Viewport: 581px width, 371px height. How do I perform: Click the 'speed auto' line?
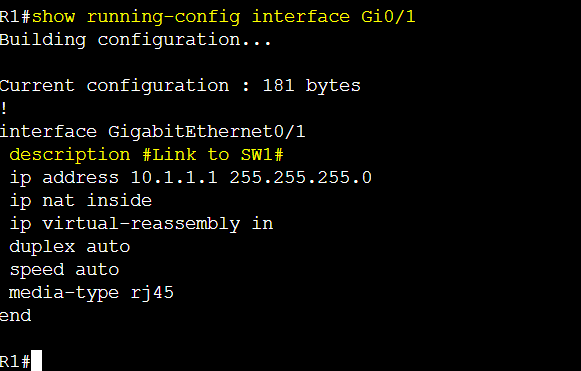tap(64, 270)
